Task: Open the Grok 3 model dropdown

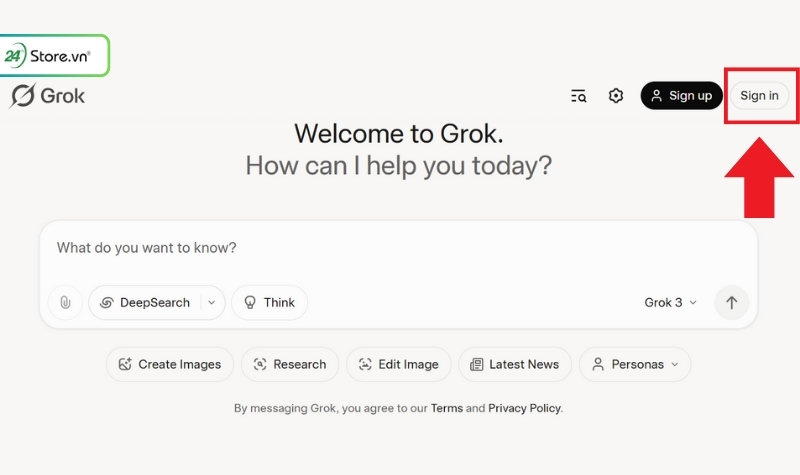Action: [x=670, y=303]
